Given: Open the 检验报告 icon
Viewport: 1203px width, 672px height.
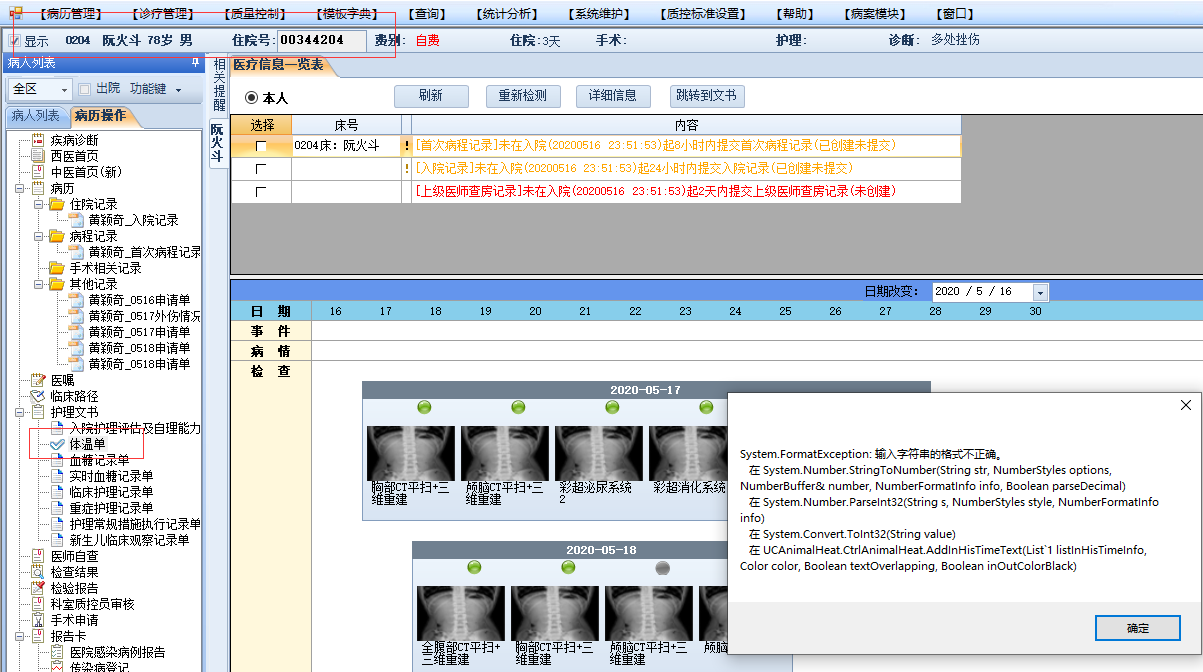Looking at the screenshot, I should coord(38,588).
